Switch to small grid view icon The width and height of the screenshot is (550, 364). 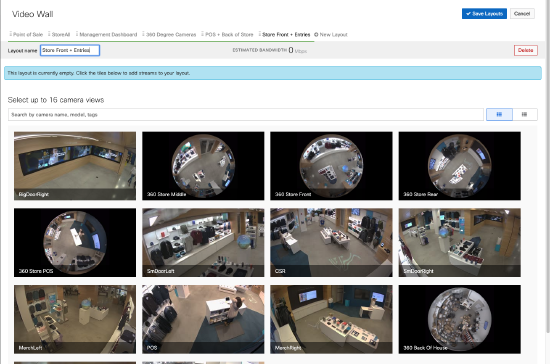[x=524, y=114]
